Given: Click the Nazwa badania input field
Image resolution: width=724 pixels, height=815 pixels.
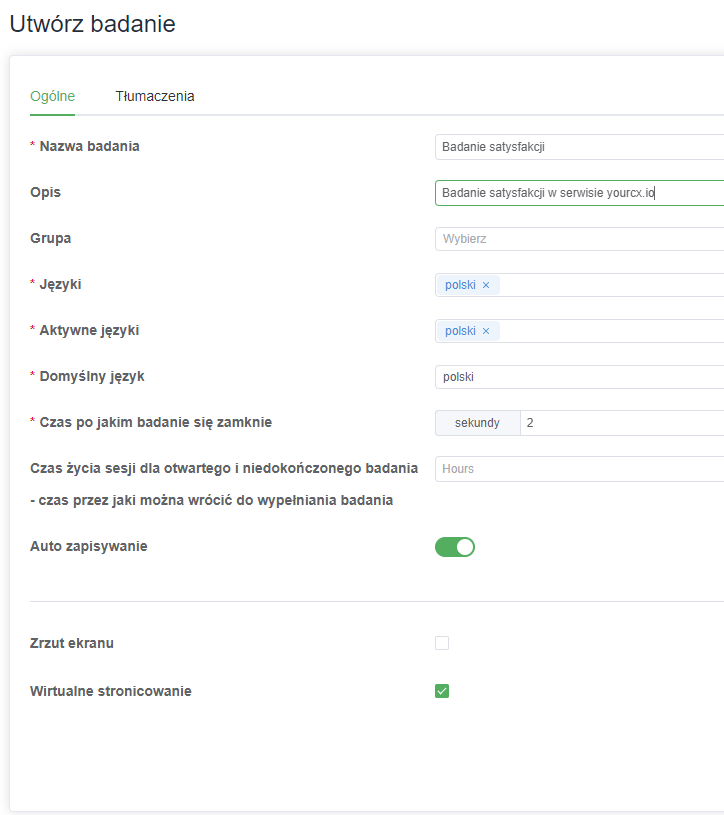Looking at the screenshot, I should [x=580, y=147].
